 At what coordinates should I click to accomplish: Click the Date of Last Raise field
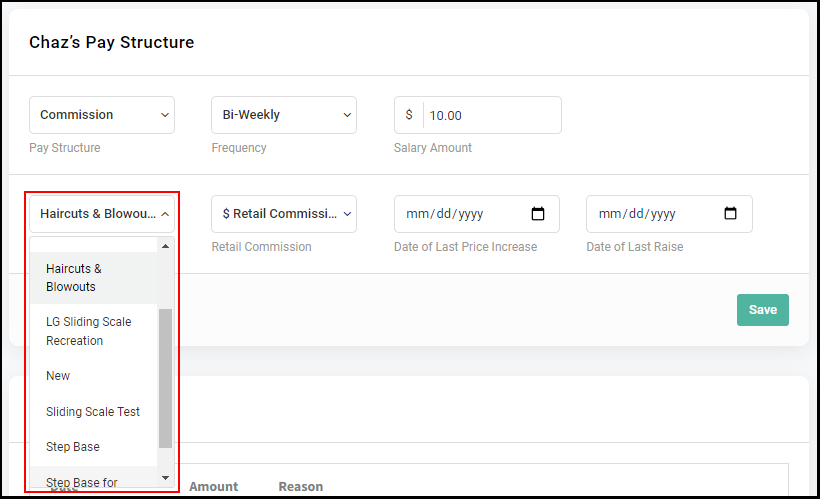(669, 214)
